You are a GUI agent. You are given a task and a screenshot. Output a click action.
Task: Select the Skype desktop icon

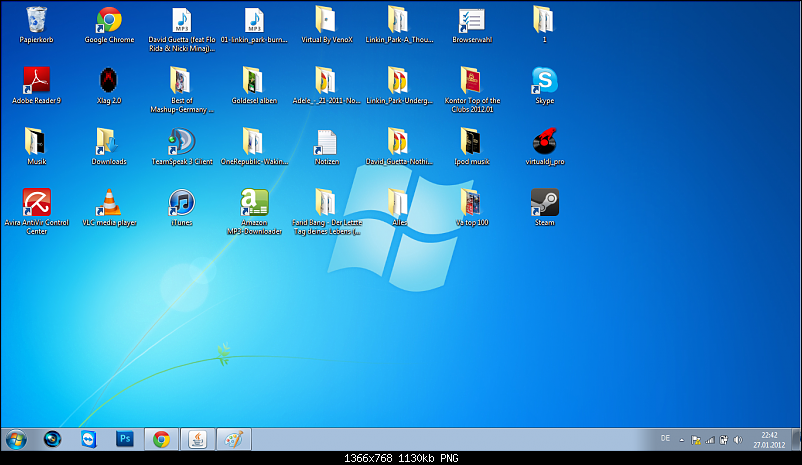(x=544, y=81)
